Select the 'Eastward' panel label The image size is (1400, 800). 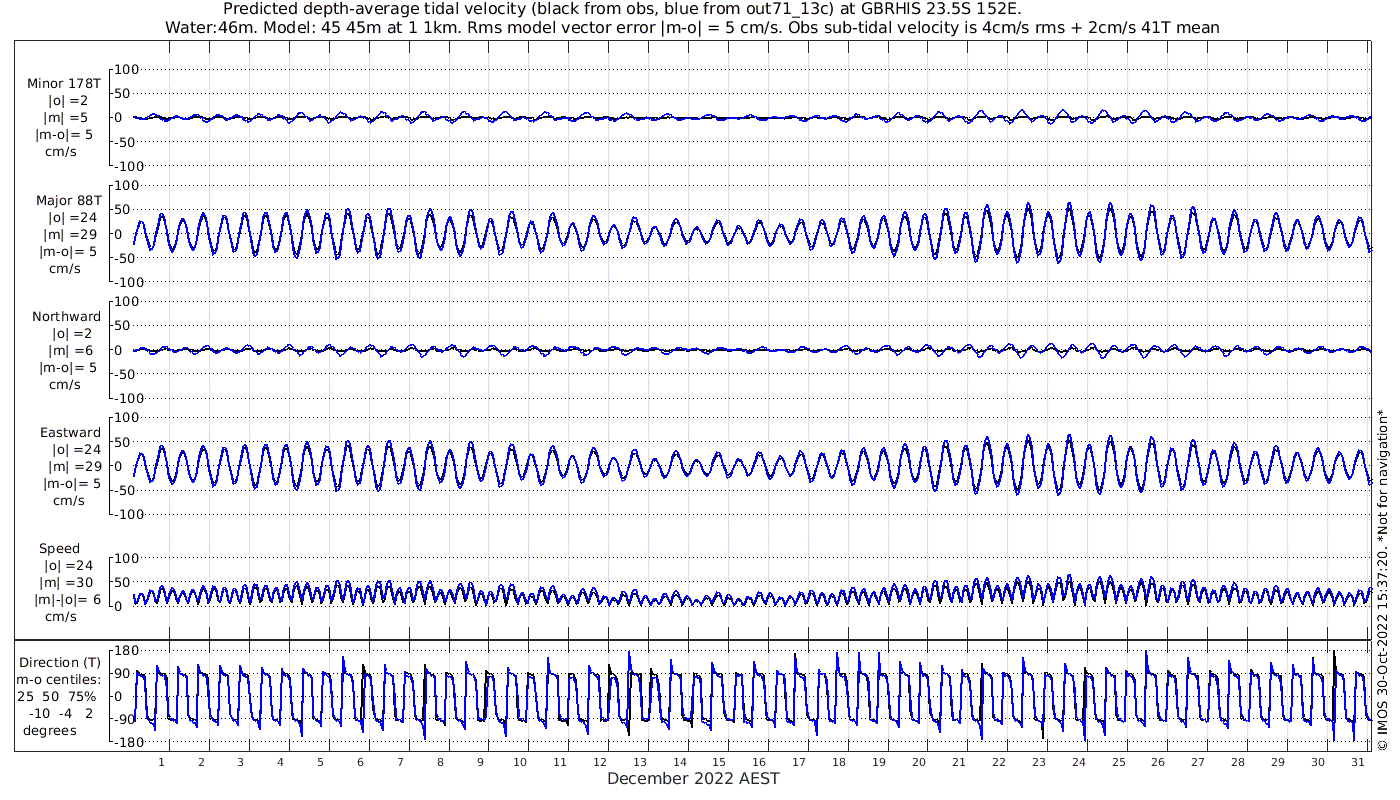pyautogui.click(x=70, y=433)
